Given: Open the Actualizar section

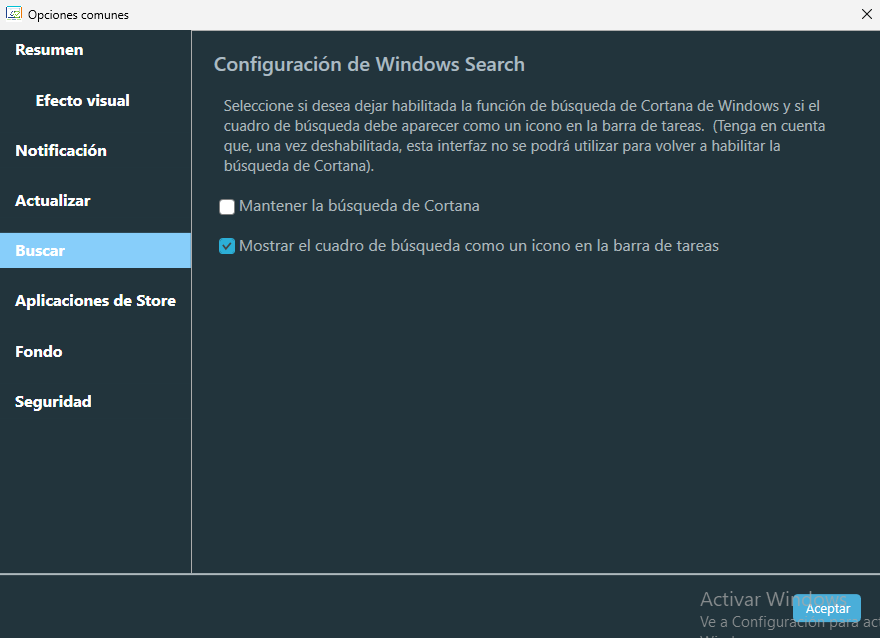Looking at the screenshot, I should coord(53,200).
